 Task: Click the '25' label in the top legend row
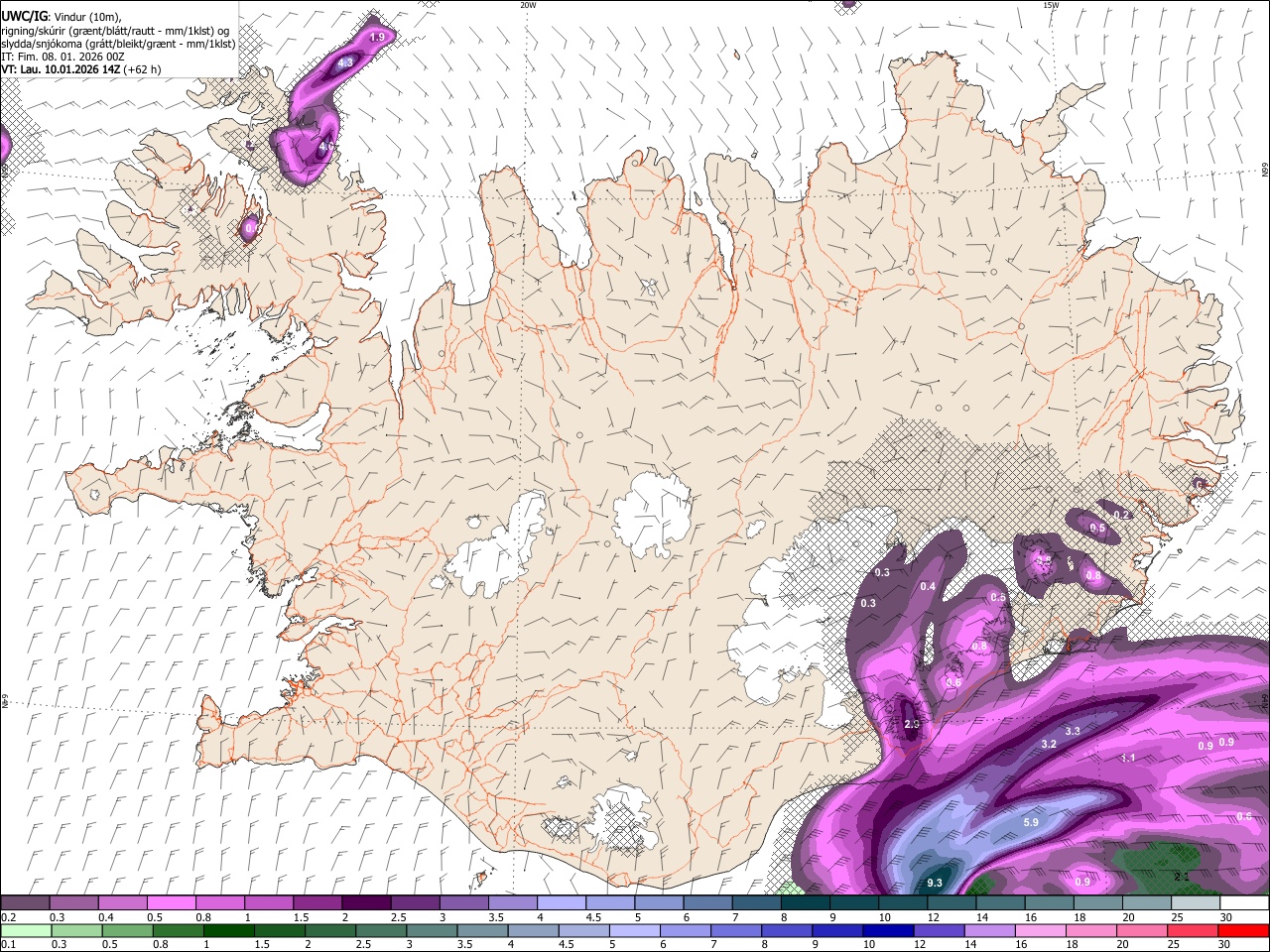pyautogui.click(x=1179, y=917)
